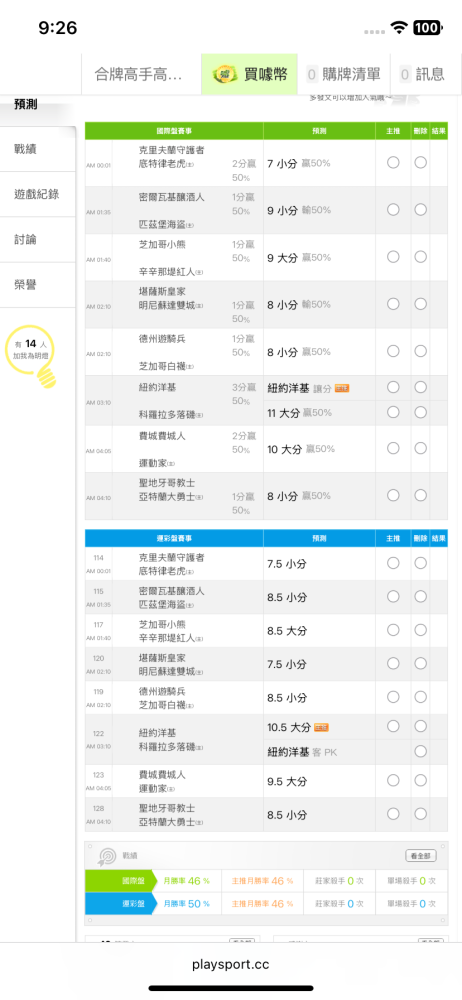The width and height of the screenshot is (462, 1000).
Task: Open the 訊息 tab
Action: pos(422,74)
